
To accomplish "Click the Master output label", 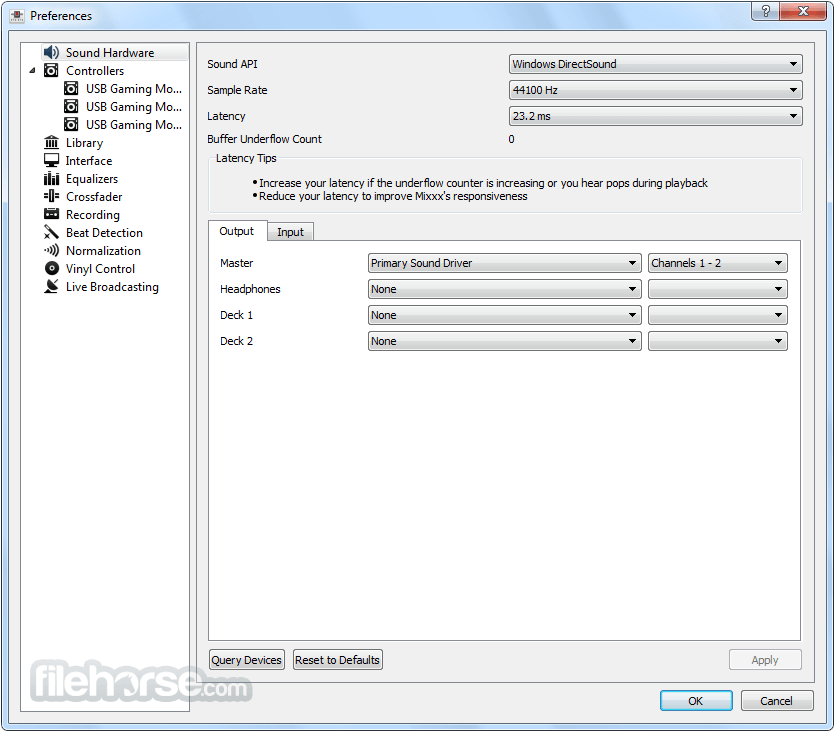I will tap(236, 263).
